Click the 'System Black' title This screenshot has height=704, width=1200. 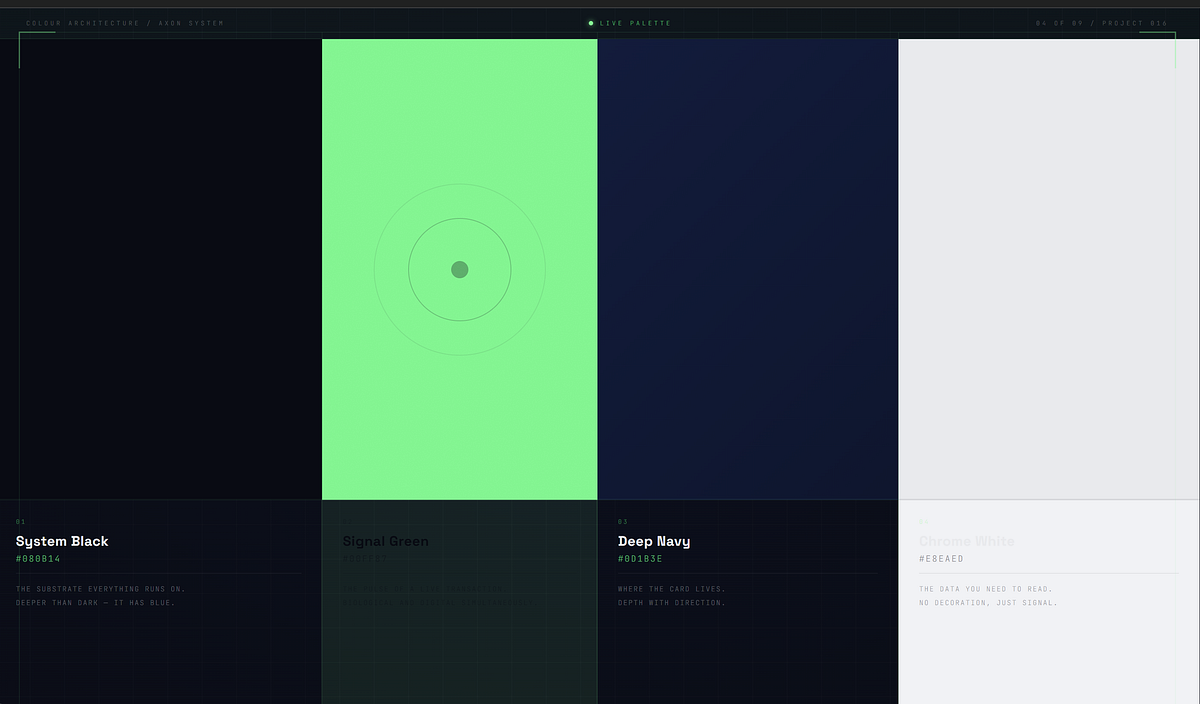(x=62, y=541)
